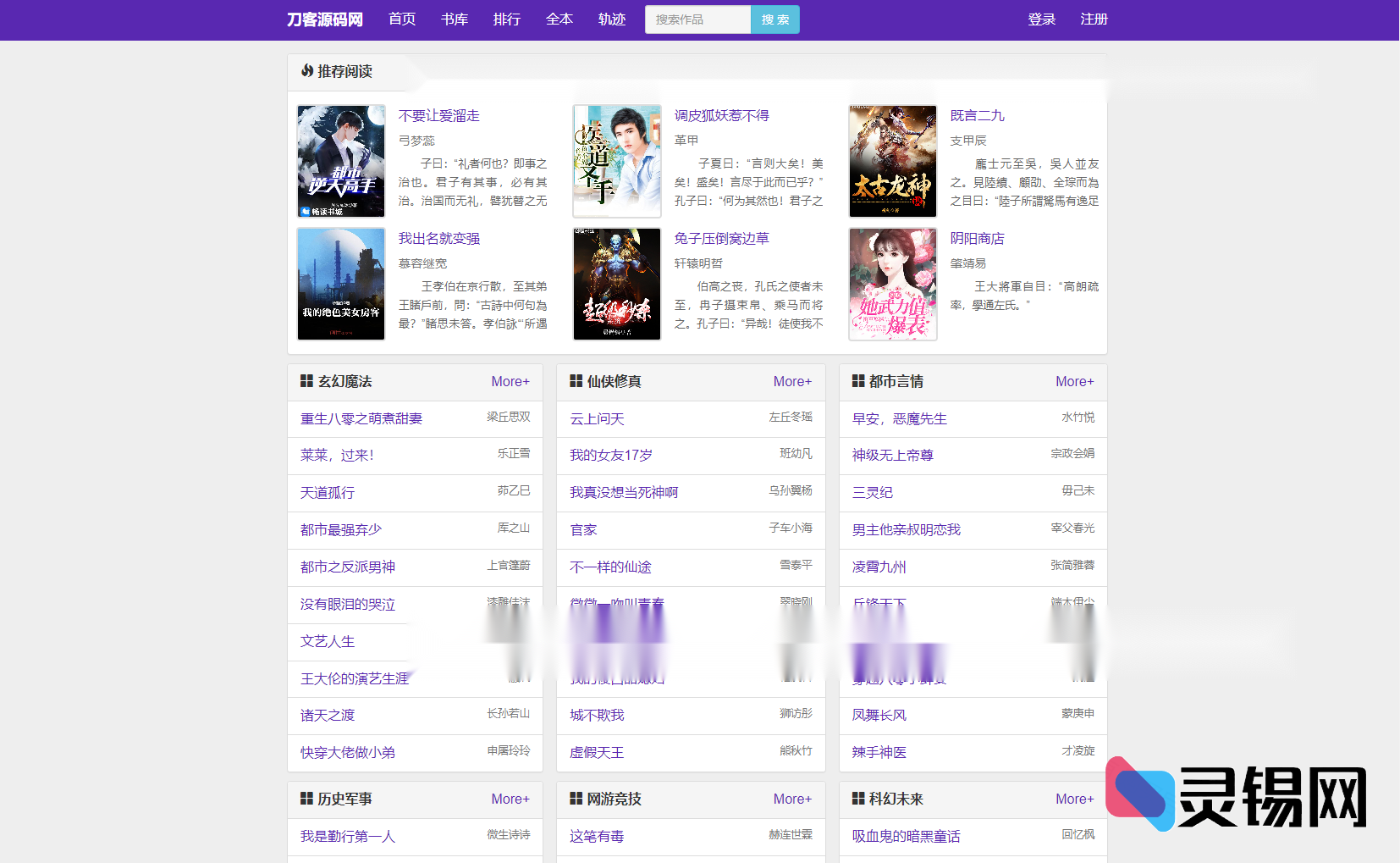Image resolution: width=1400 pixels, height=863 pixels.
Task: Click the 刀客源码网 site logo
Action: point(326,19)
